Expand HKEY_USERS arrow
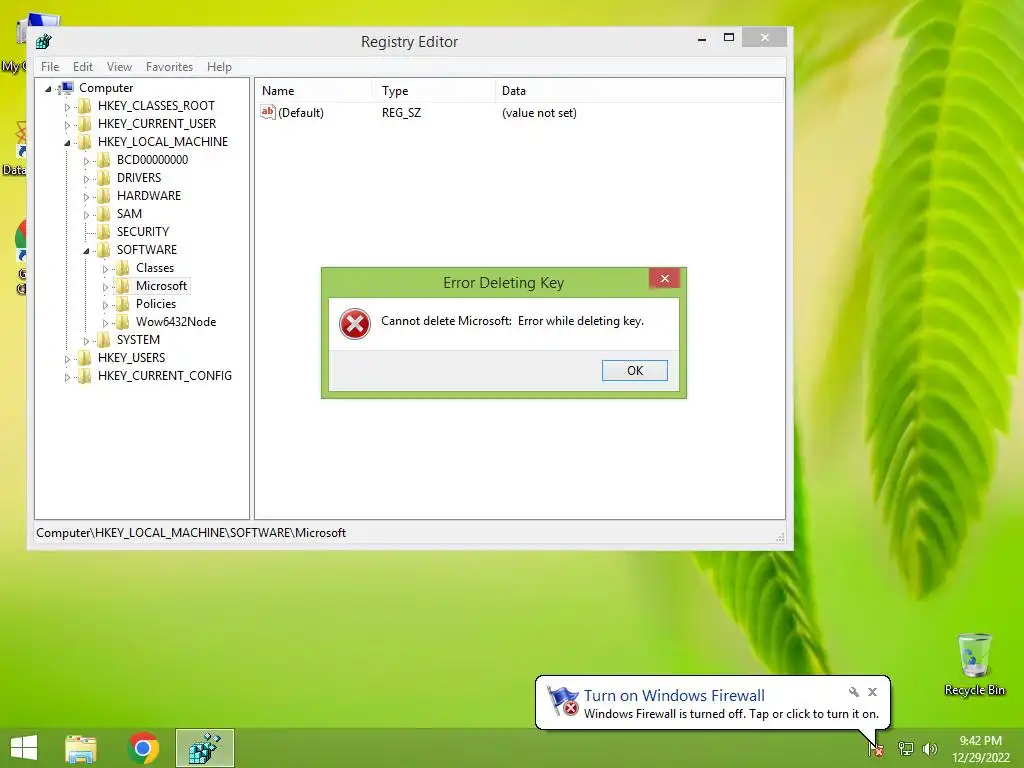This screenshot has height=768, width=1024. [x=67, y=359]
